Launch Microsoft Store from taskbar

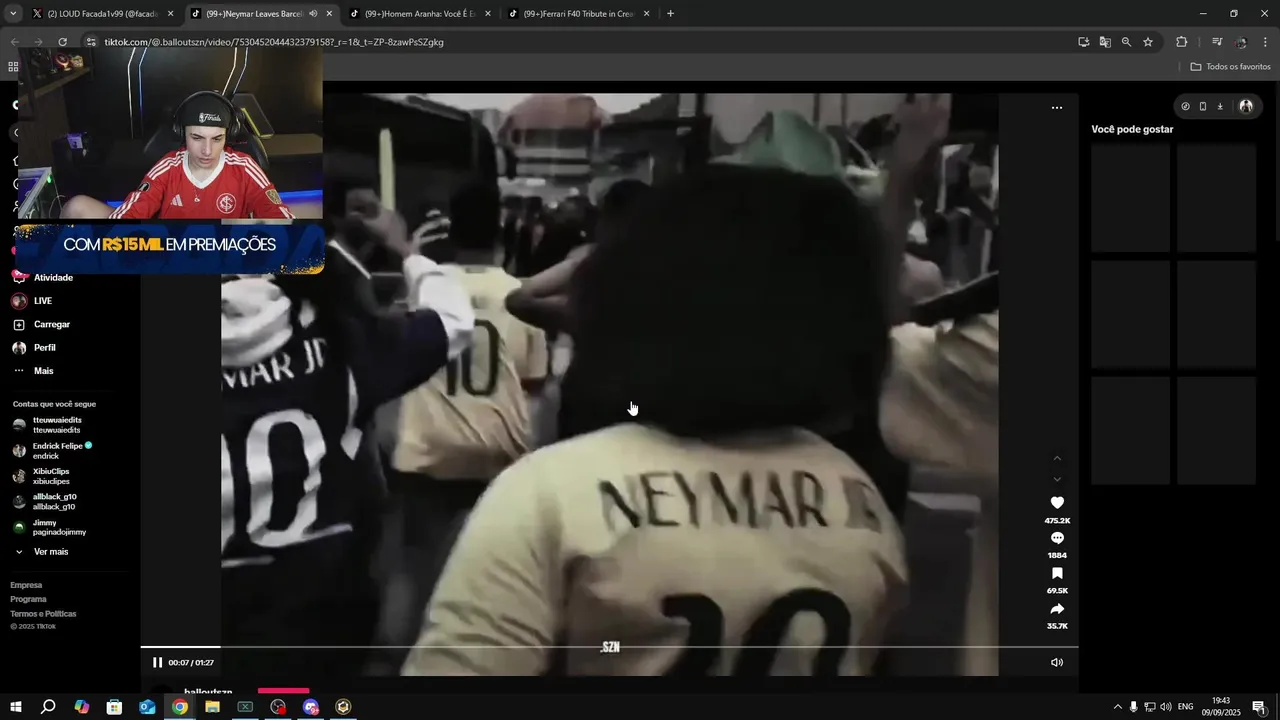(x=114, y=707)
